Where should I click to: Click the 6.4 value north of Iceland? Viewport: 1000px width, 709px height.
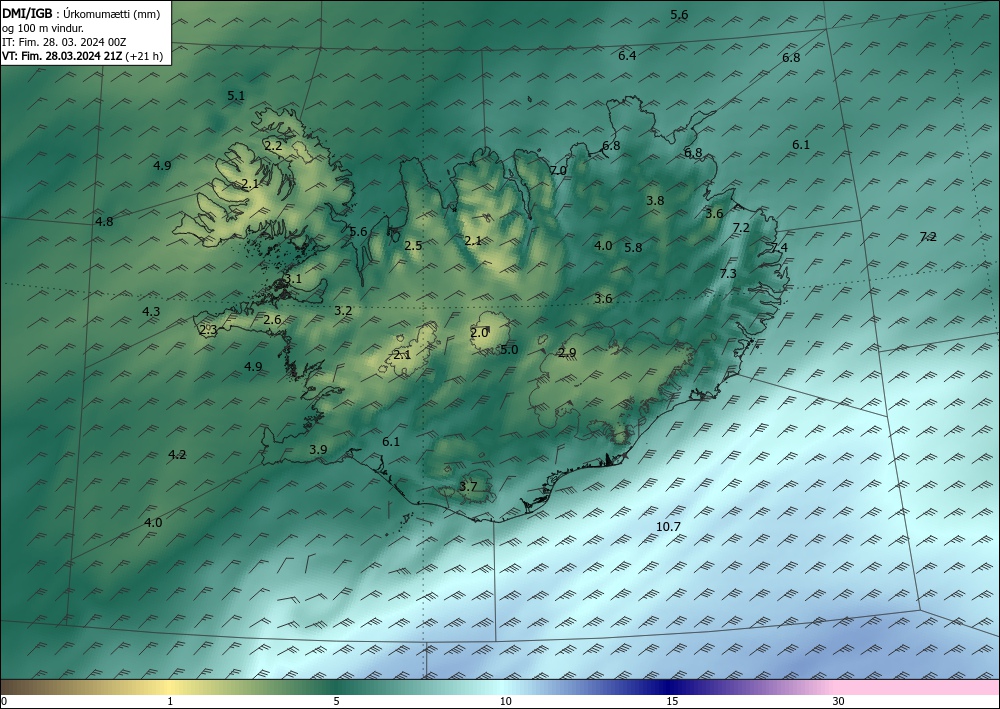point(627,55)
